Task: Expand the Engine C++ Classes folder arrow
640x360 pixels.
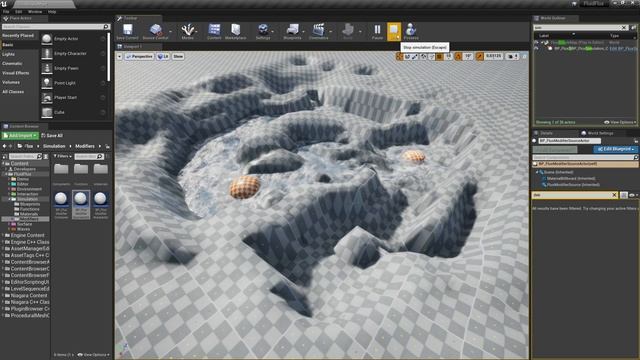Action: 3,242
